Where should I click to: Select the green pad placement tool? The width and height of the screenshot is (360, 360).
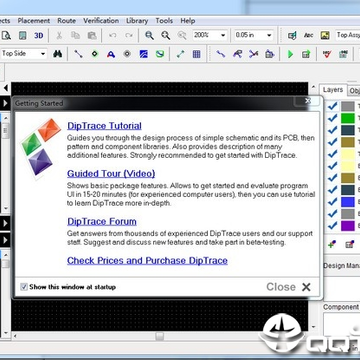[95, 54]
